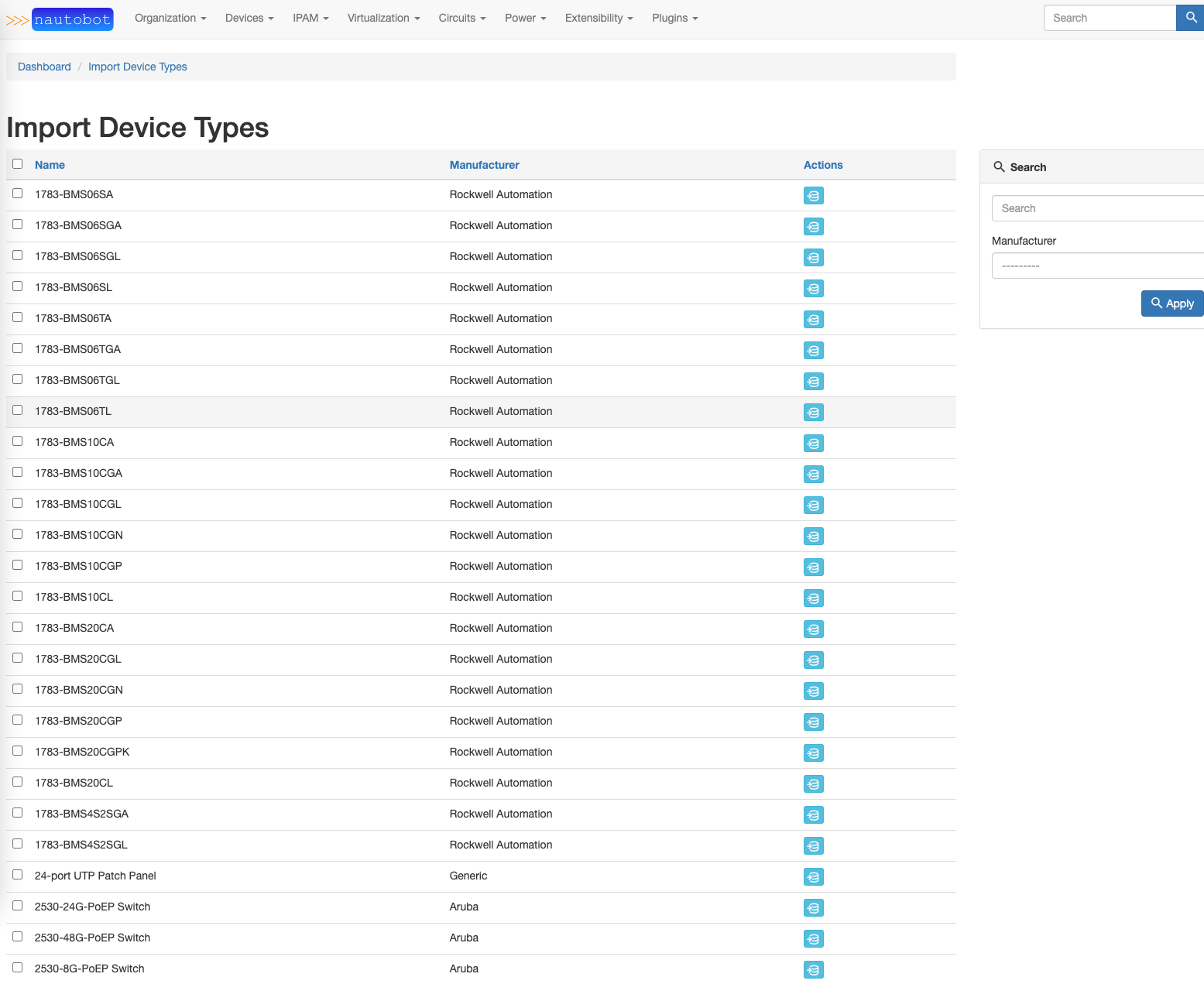Open the IPAM menu

point(310,18)
